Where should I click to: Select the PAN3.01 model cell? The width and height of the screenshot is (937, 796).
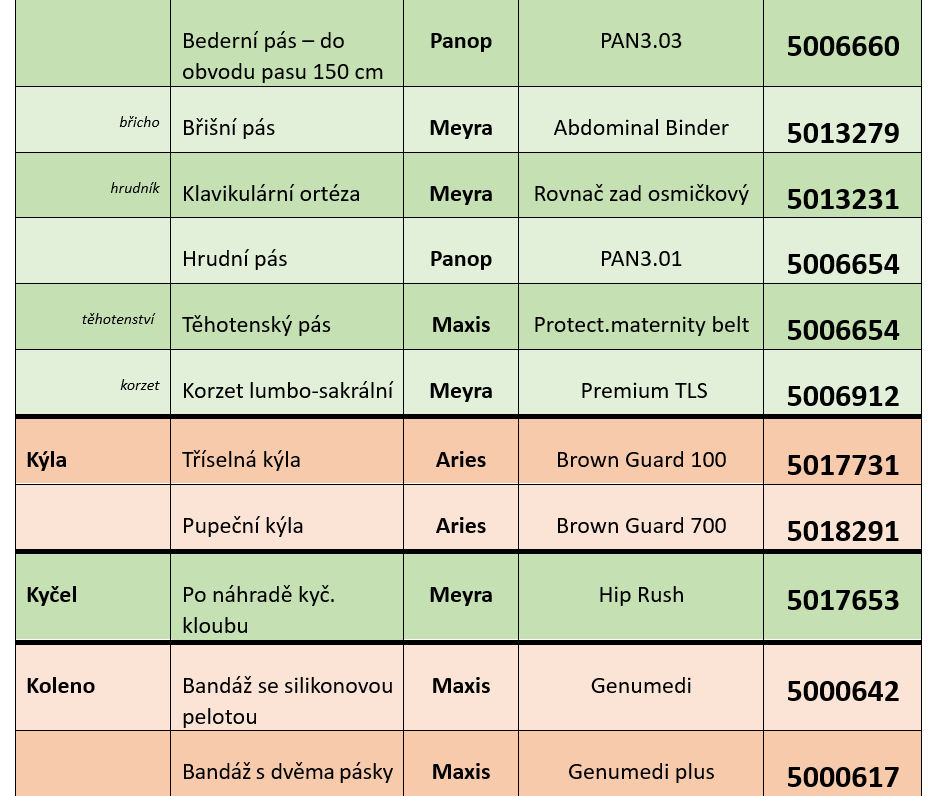pos(641,251)
